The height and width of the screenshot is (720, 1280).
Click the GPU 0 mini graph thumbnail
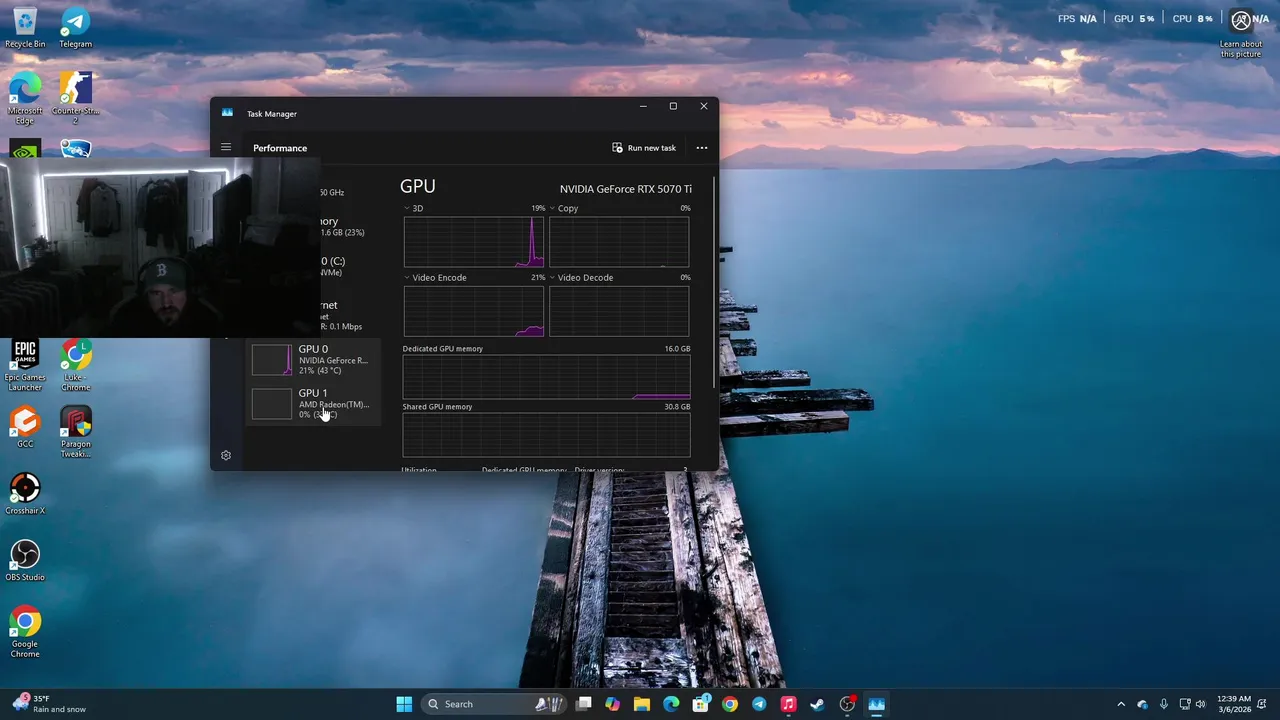click(271, 360)
